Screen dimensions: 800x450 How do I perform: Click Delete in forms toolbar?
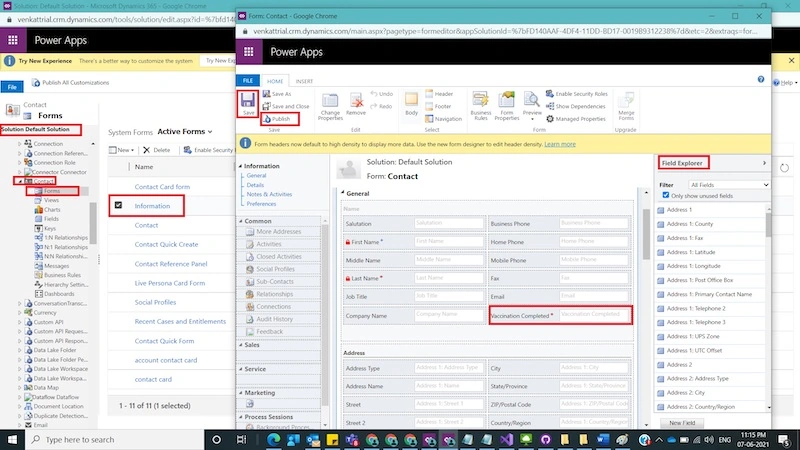pos(156,150)
